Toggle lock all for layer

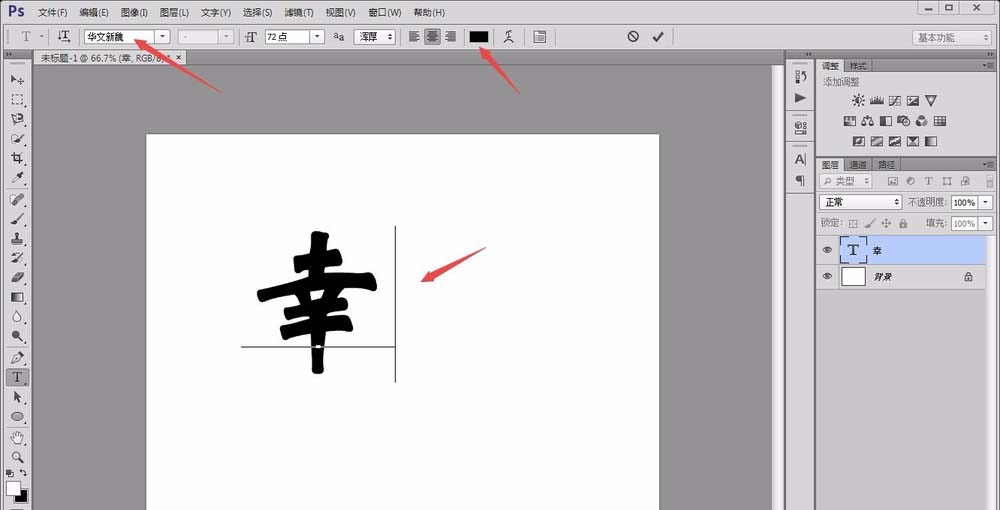(x=903, y=224)
